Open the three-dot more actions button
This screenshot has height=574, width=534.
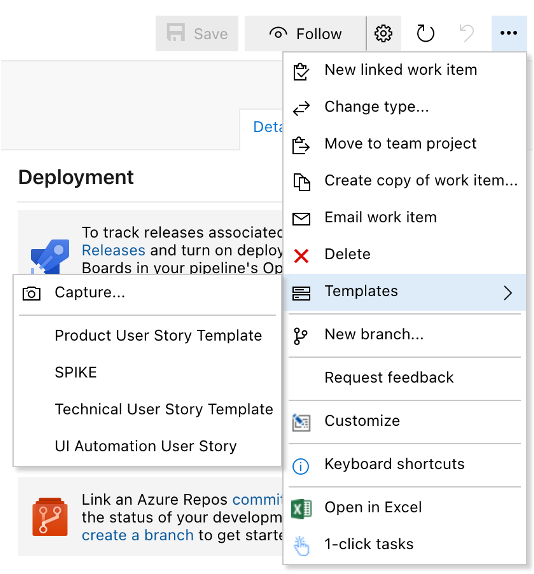[x=509, y=33]
